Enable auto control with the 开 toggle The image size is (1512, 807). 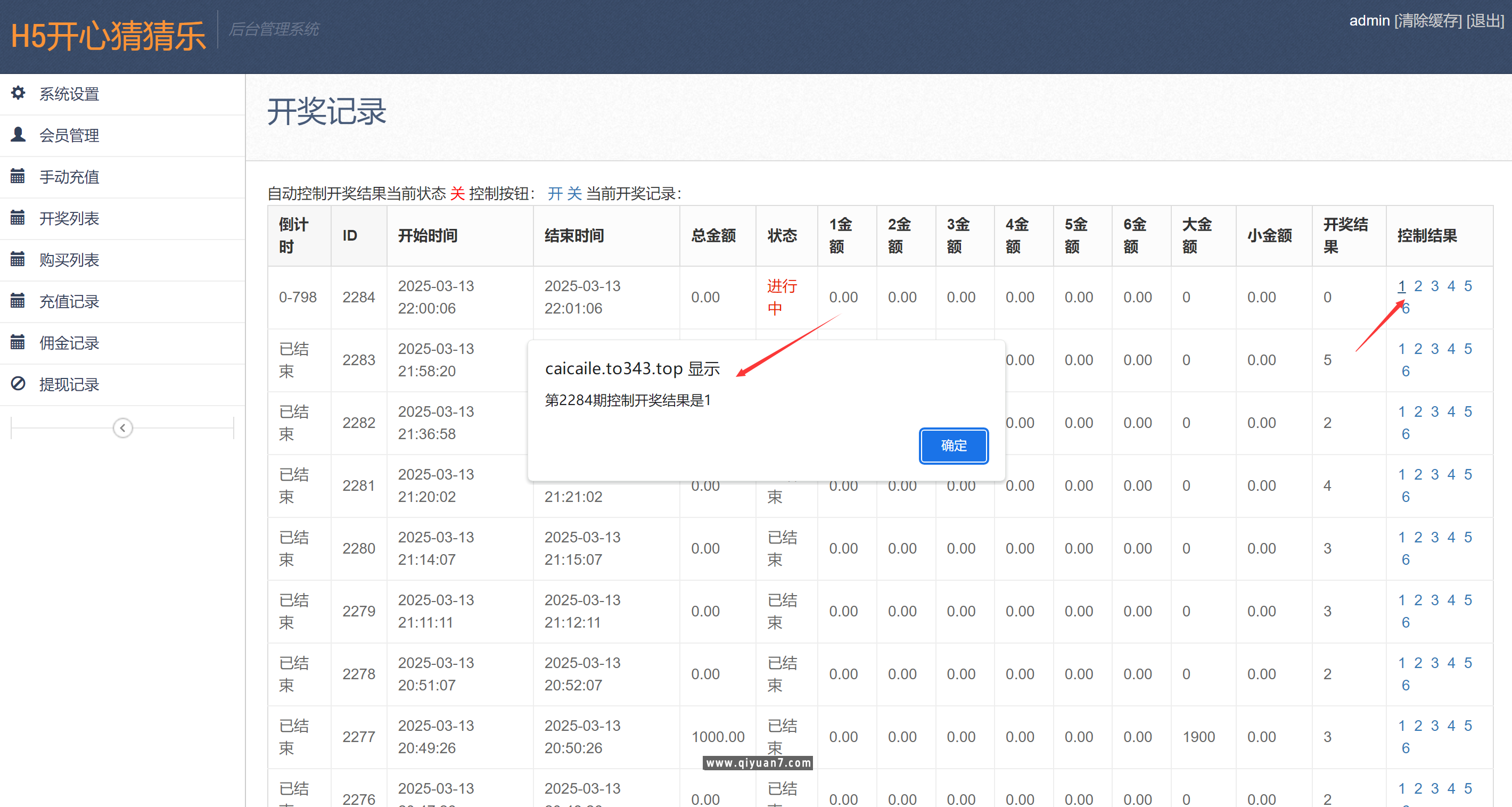(x=554, y=194)
